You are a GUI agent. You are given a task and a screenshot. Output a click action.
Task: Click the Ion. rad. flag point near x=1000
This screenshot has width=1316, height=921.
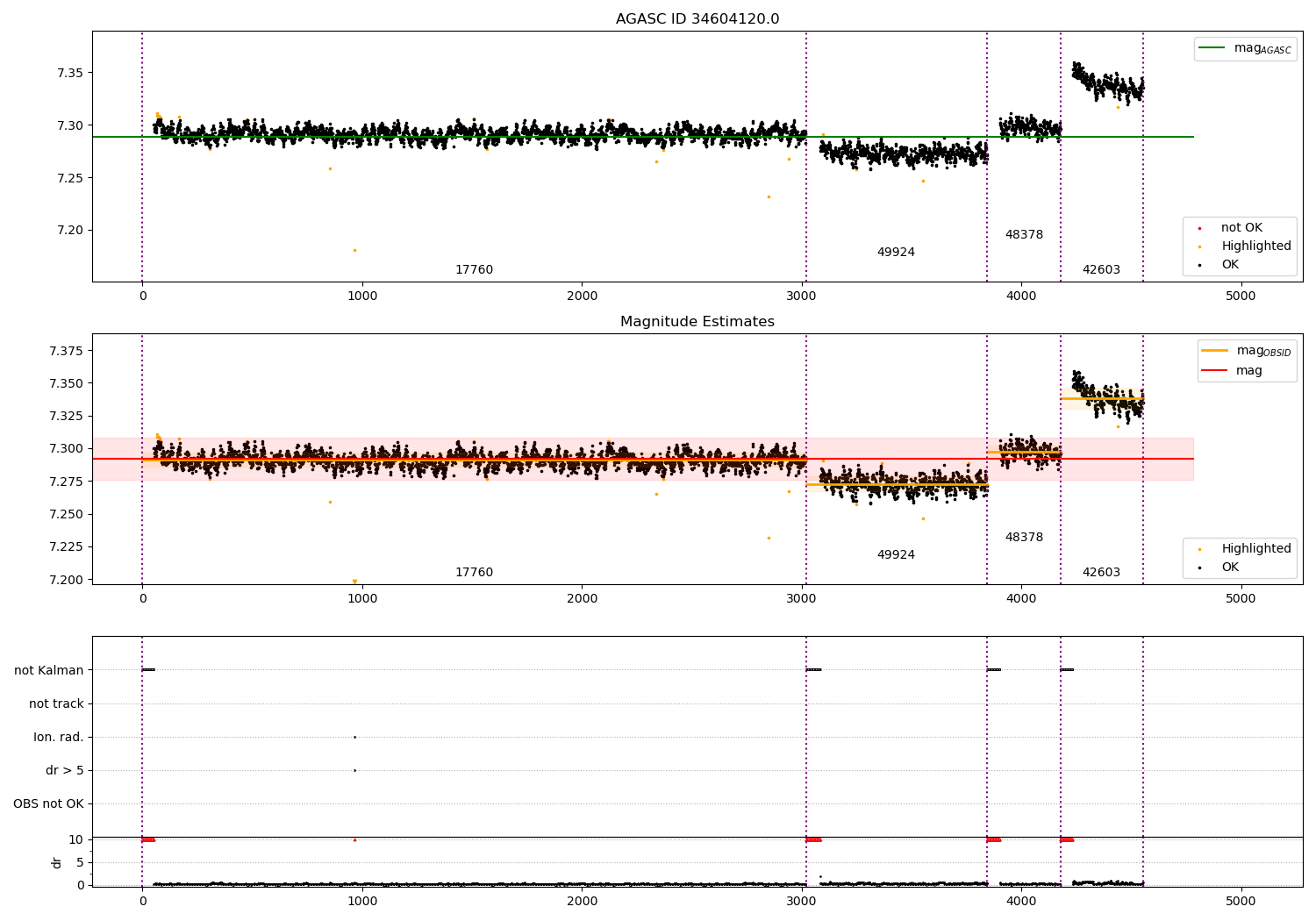(x=354, y=737)
